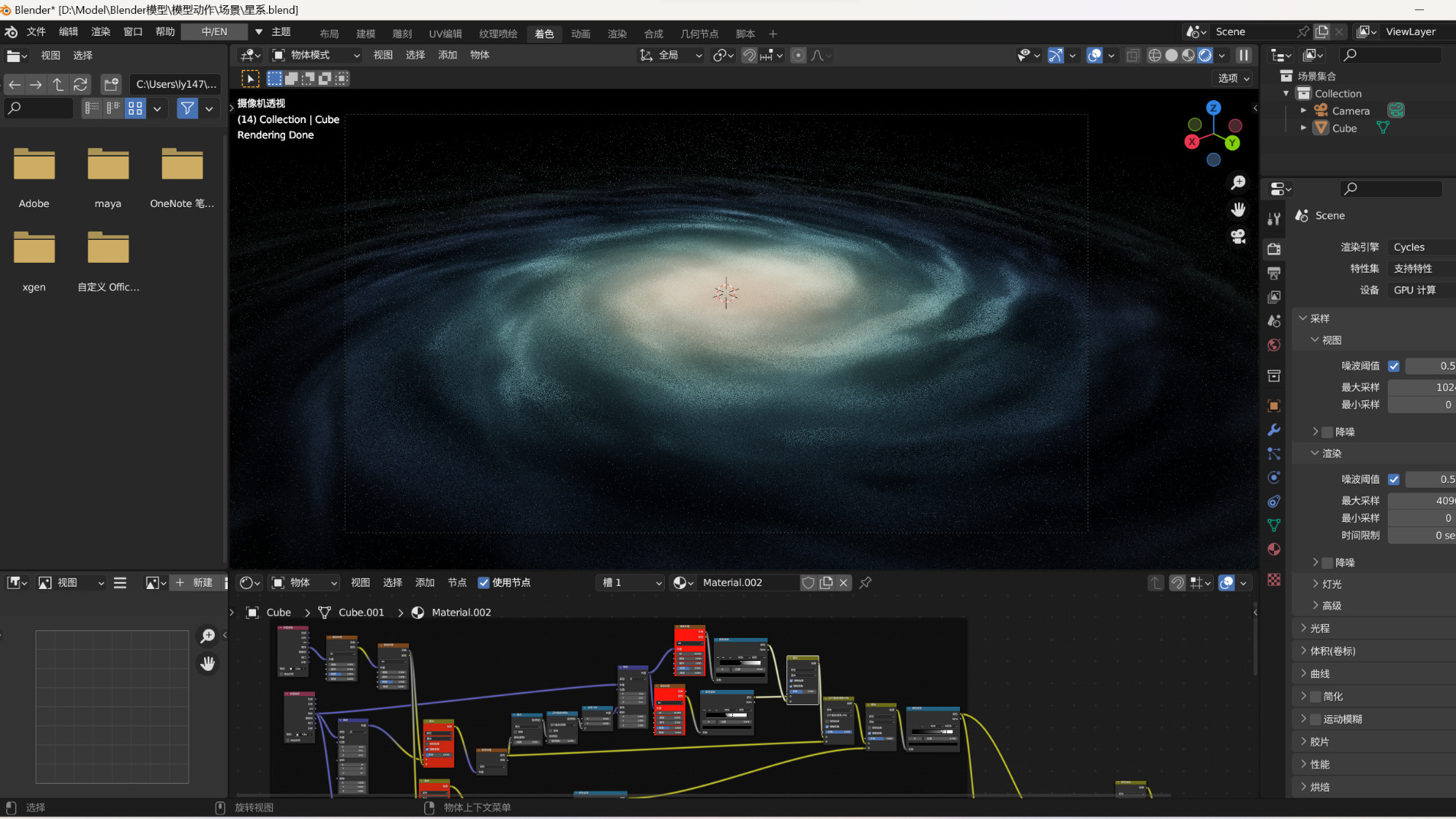
Task: Open the File menu
Action: (36, 32)
